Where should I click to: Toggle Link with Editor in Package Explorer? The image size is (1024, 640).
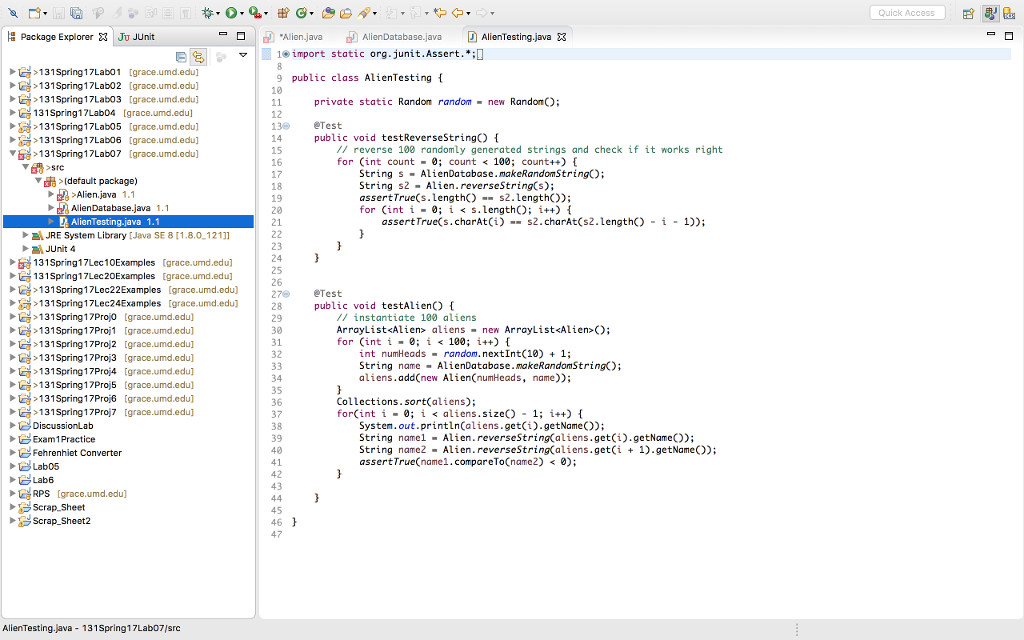point(198,57)
